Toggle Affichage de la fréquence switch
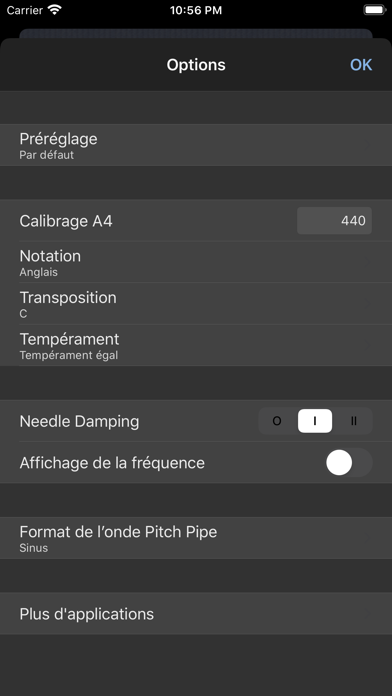 tap(349, 463)
